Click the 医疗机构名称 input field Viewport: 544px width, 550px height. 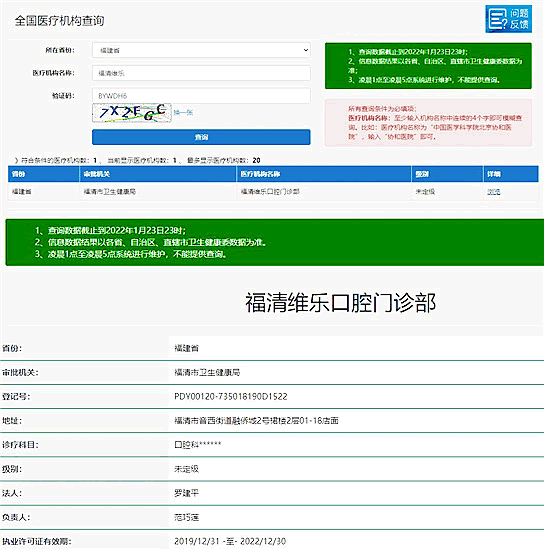point(201,73)
